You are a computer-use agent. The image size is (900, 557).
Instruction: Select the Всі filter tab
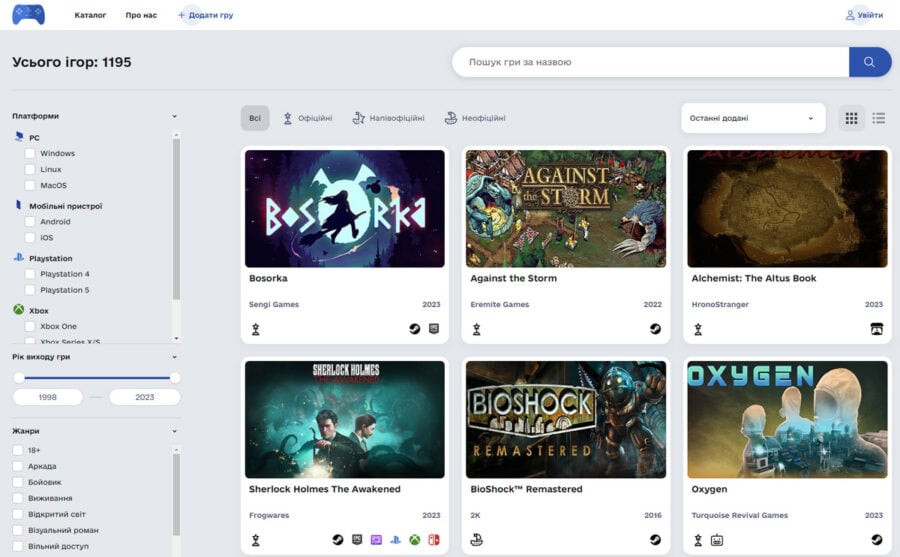click(x=255, y=118)
